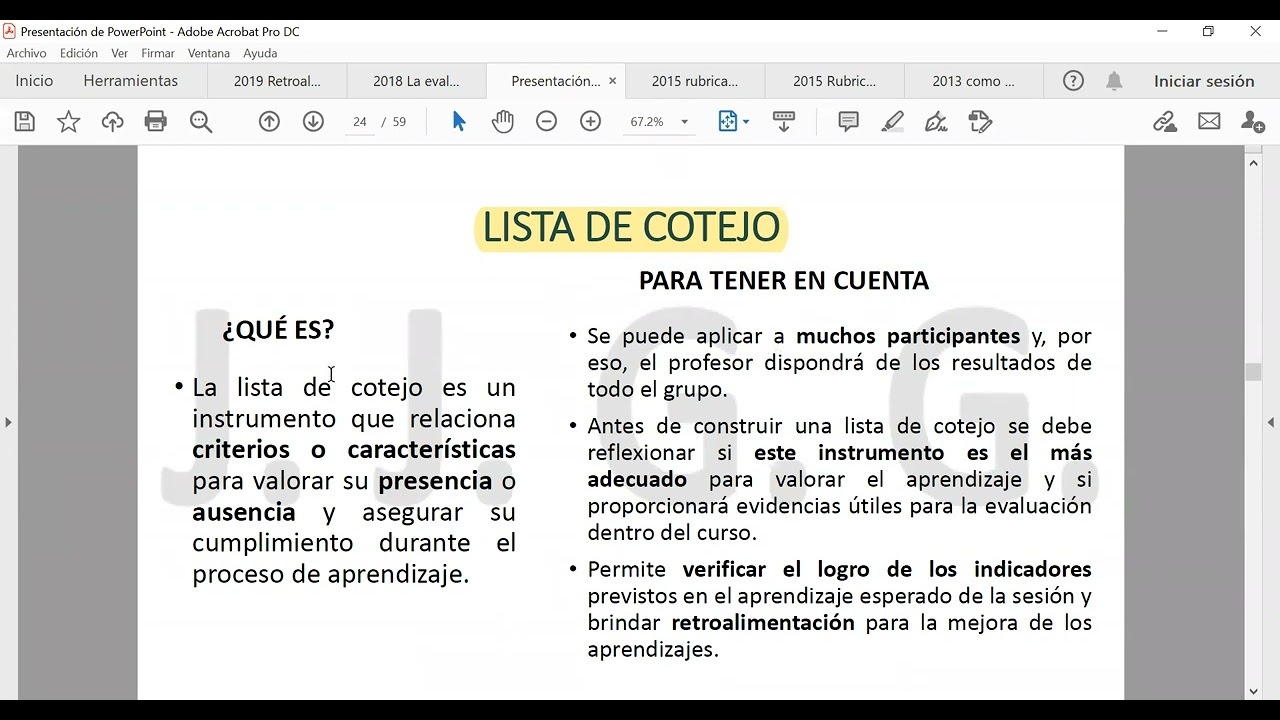Switch to the 2015 Rubric... document tab
Viewport: 1280px width, 720px height.
coord(834,81)
